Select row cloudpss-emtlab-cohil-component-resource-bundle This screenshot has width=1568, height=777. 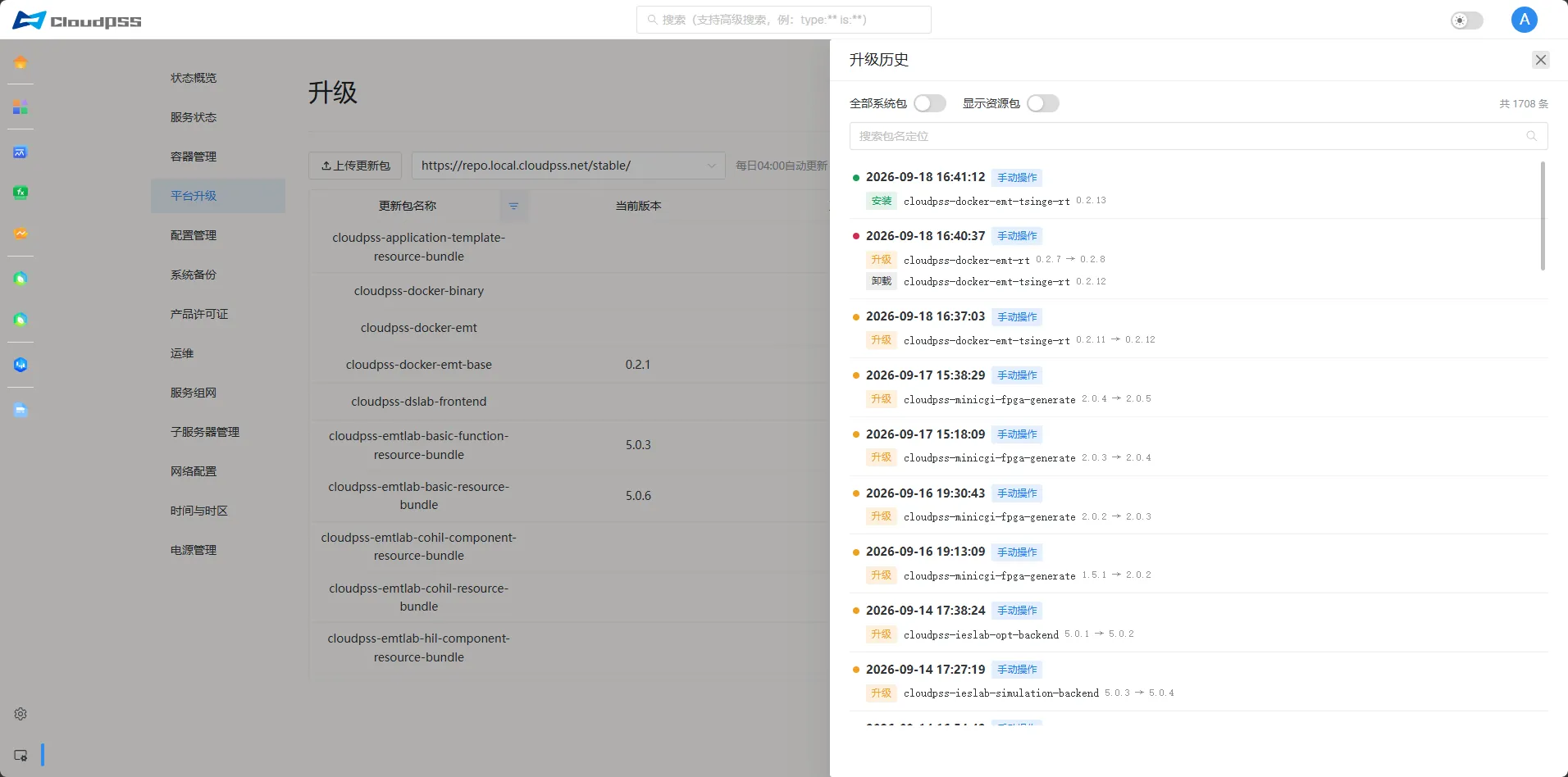coord(569,547)
